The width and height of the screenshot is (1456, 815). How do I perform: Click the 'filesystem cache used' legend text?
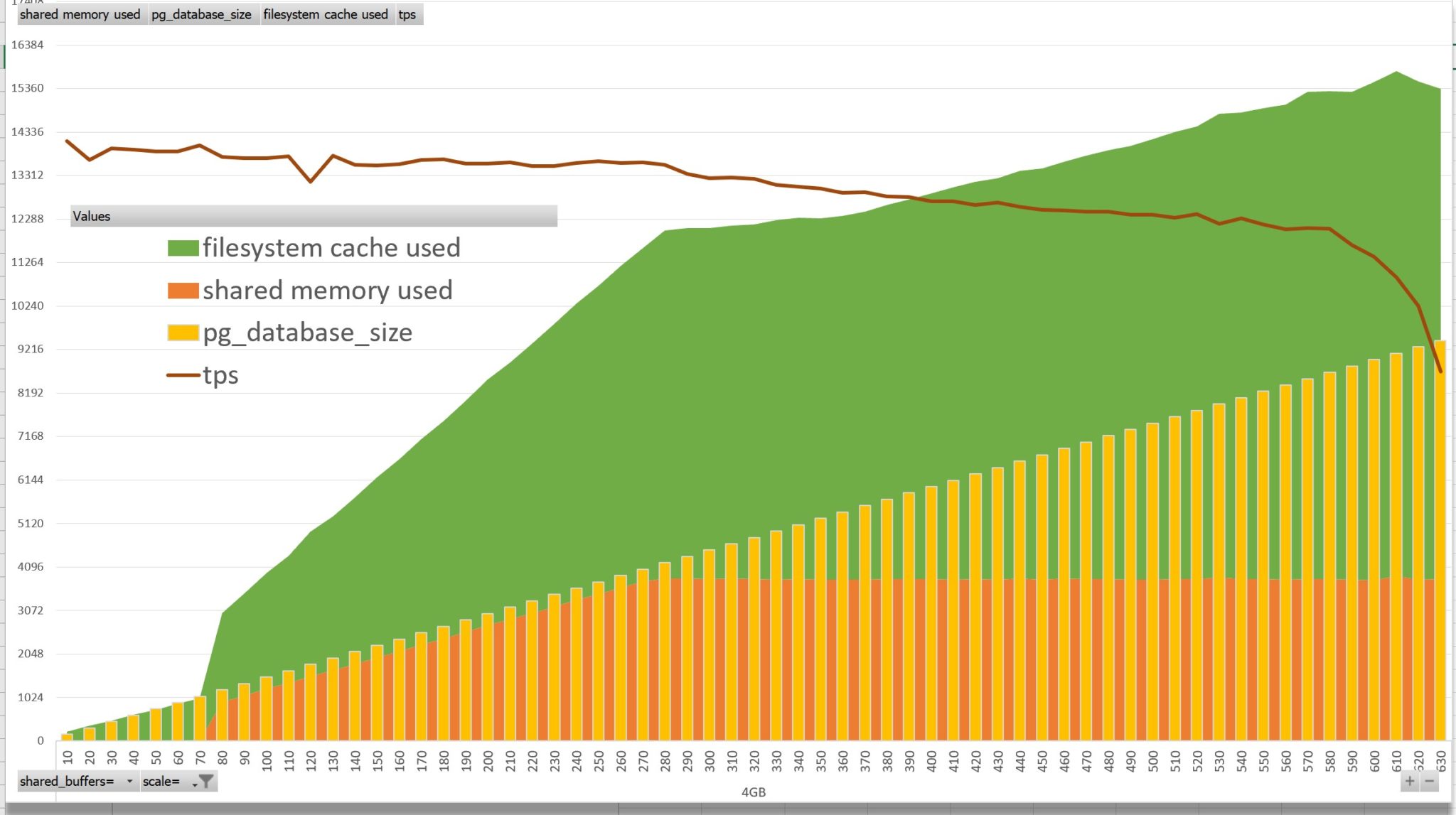pyautogui.click(x=331, y=248)
